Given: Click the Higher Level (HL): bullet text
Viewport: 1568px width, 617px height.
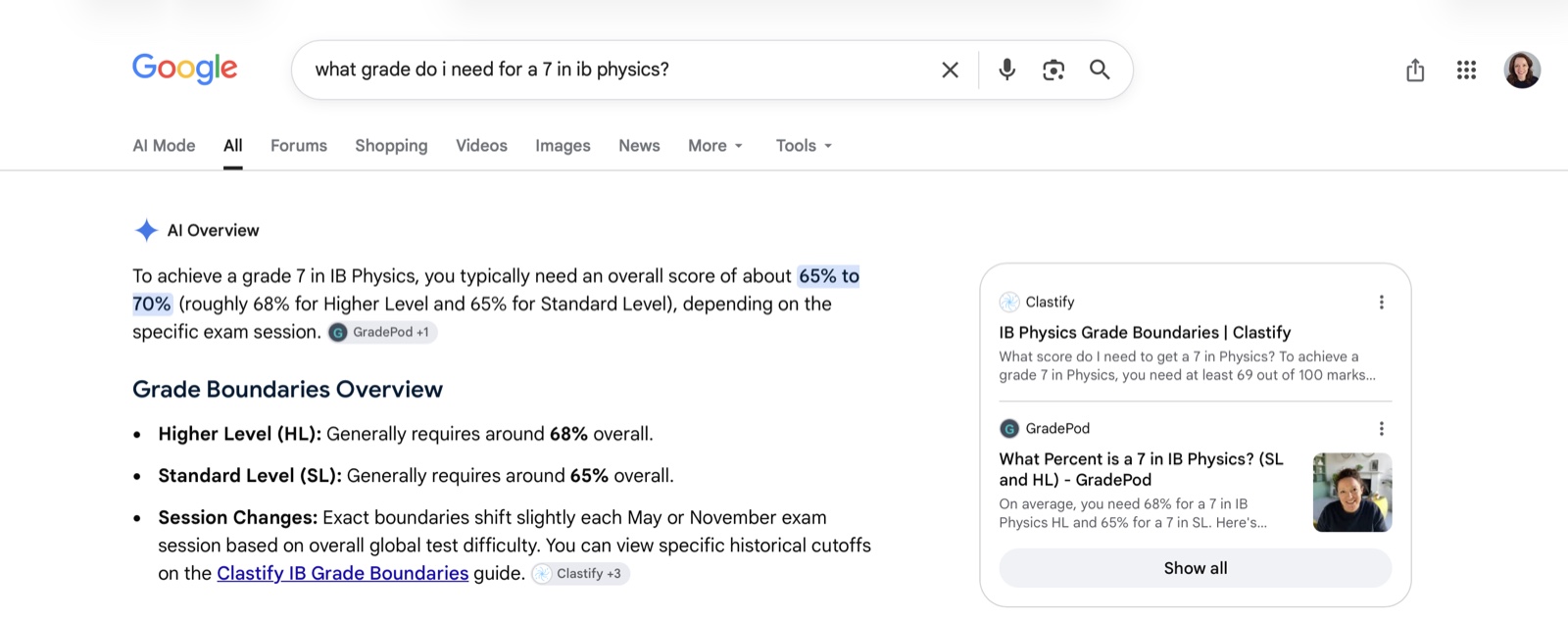Looking at the screenshot, I should pyautogui.click(x=239, y=434).
